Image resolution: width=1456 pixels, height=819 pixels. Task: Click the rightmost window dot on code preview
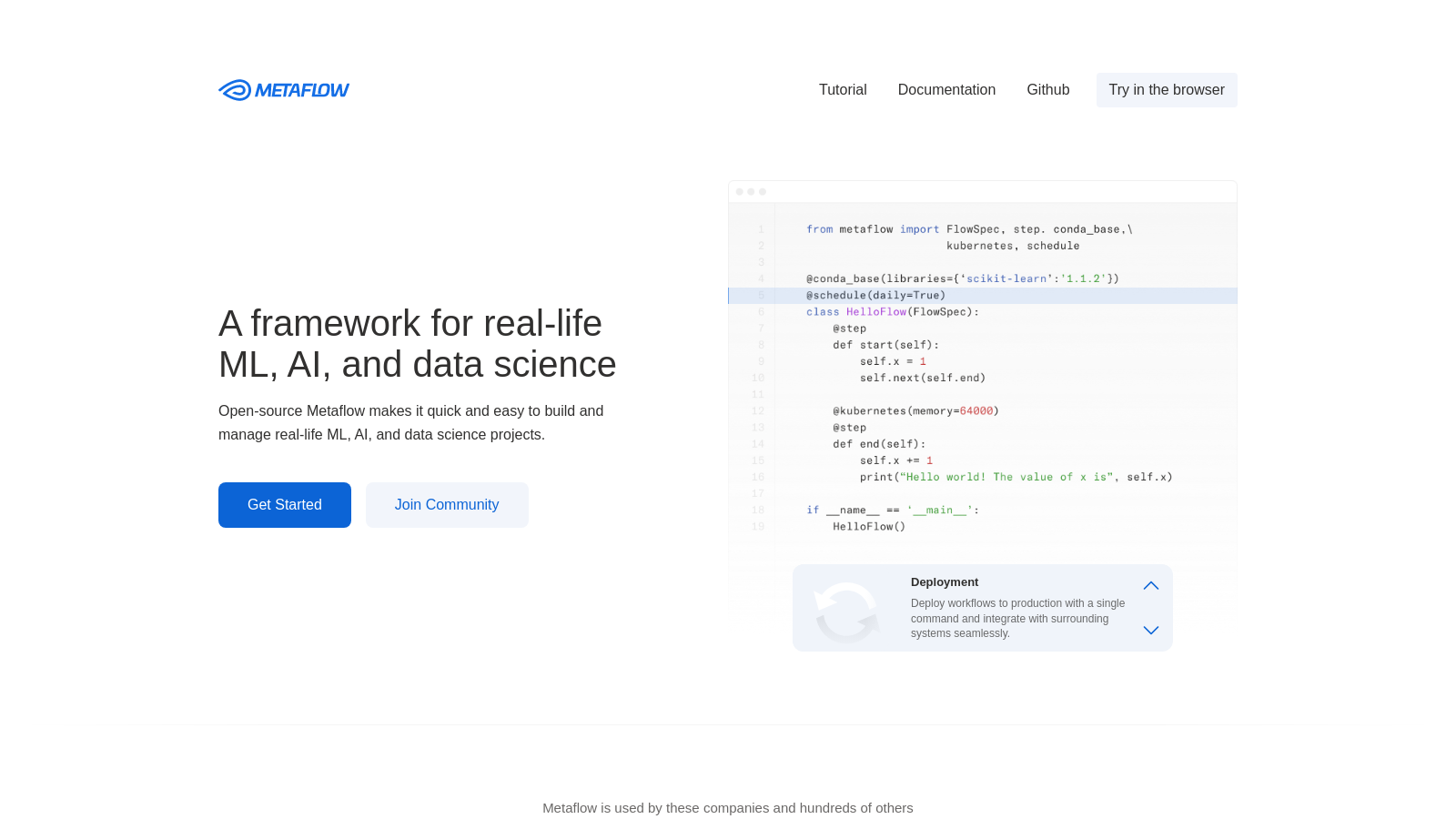[761, 191]
